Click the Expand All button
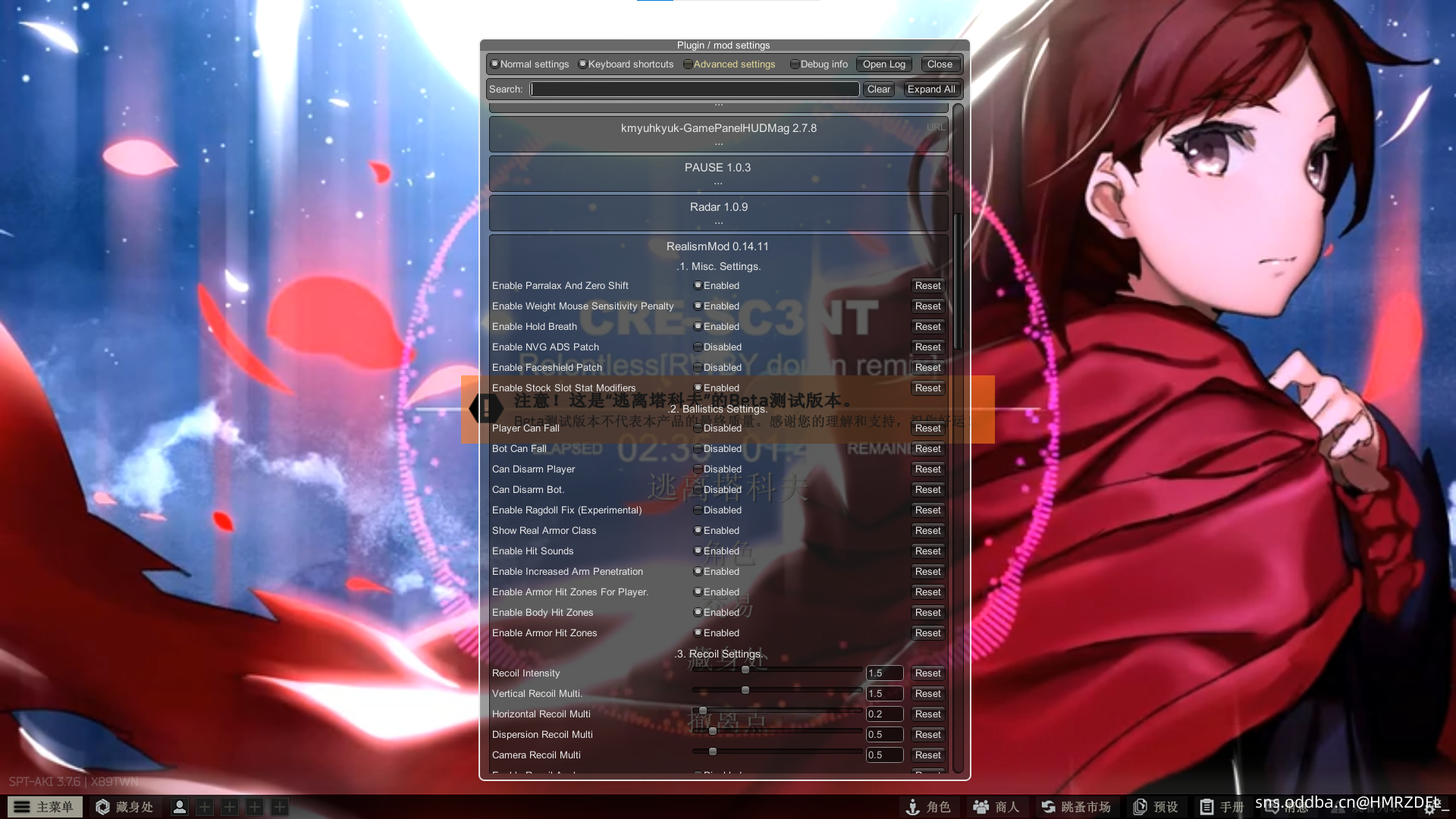The height and width of the screenshot is (819, 1456). click(930, 89)
